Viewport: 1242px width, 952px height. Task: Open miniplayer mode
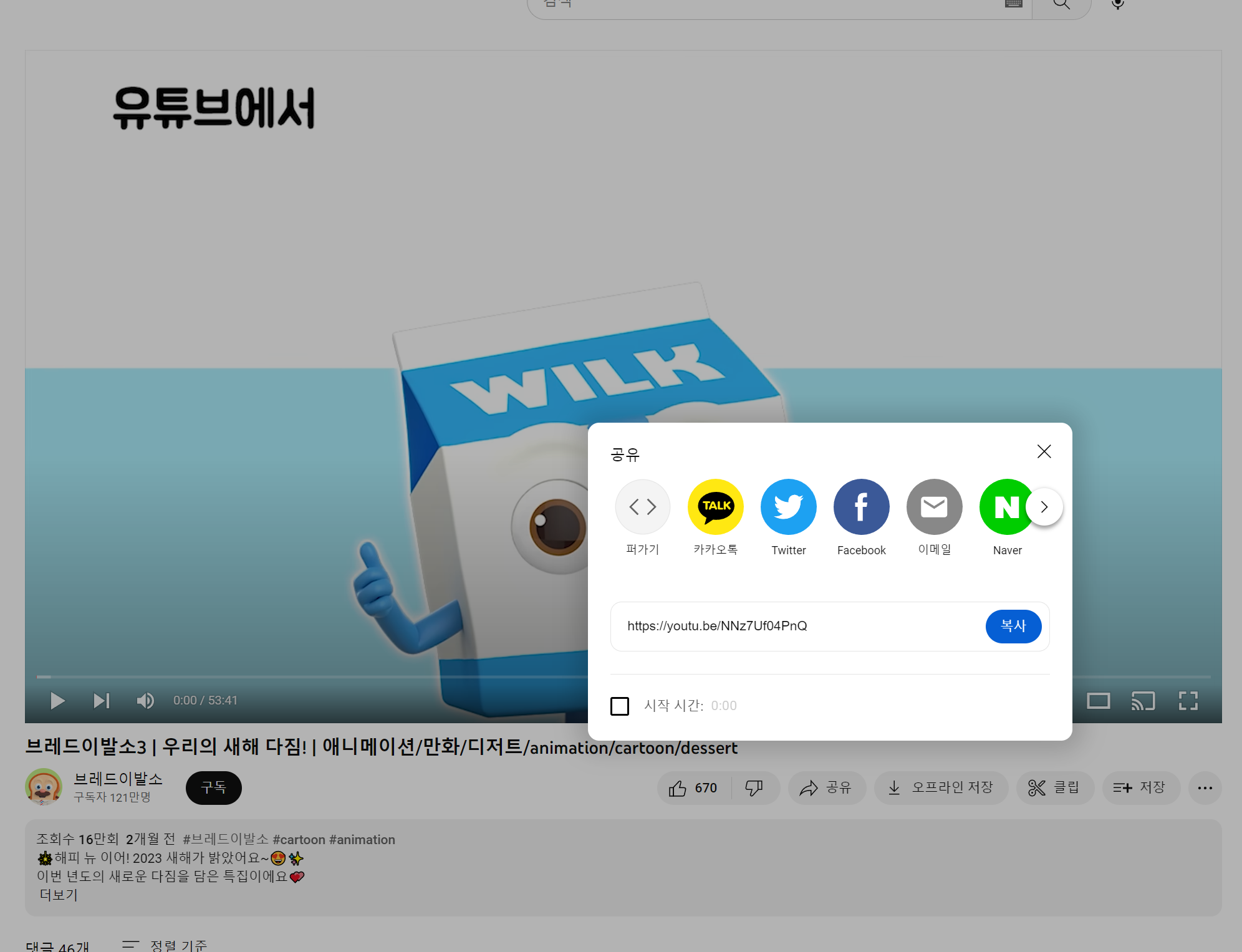pyautogui.click(x=1099, y=700)
